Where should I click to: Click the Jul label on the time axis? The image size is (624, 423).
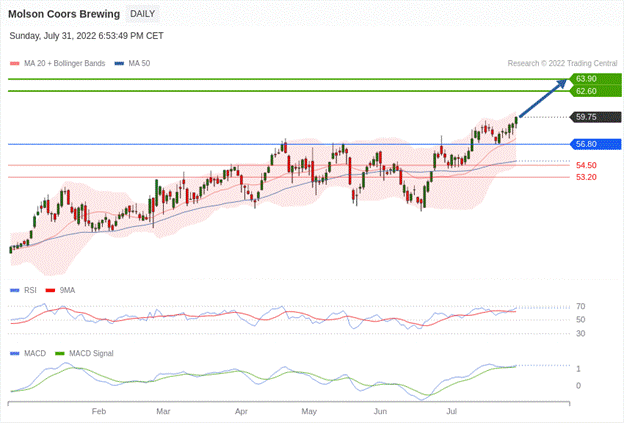(x=452, y=411)
